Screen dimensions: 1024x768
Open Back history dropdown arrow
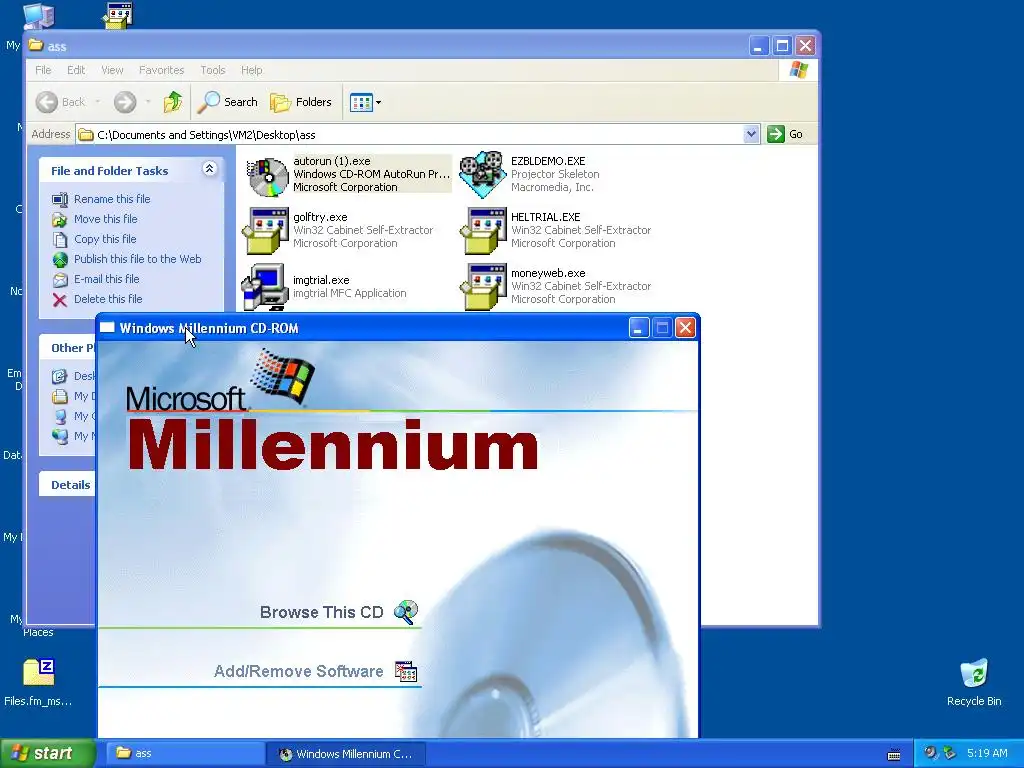point(98,102)
